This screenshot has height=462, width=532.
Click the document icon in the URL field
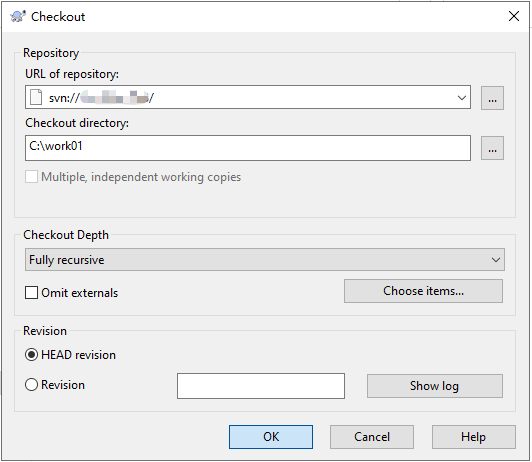click(36, 97)
